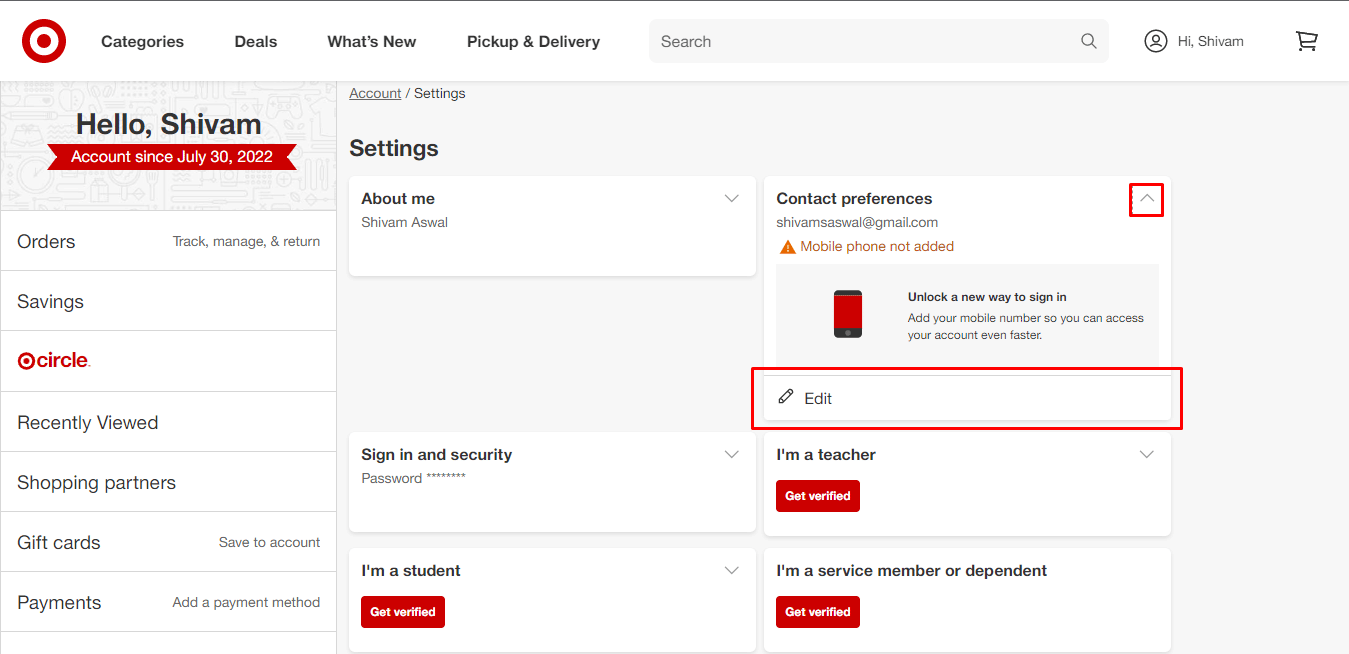
Task: Click Unlock a new way to sign in
Action: coord(987,297)
